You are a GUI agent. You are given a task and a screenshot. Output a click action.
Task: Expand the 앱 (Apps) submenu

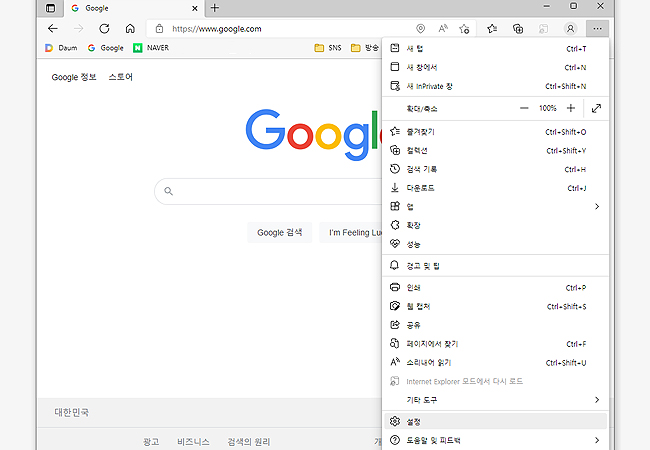click(495, 206)
